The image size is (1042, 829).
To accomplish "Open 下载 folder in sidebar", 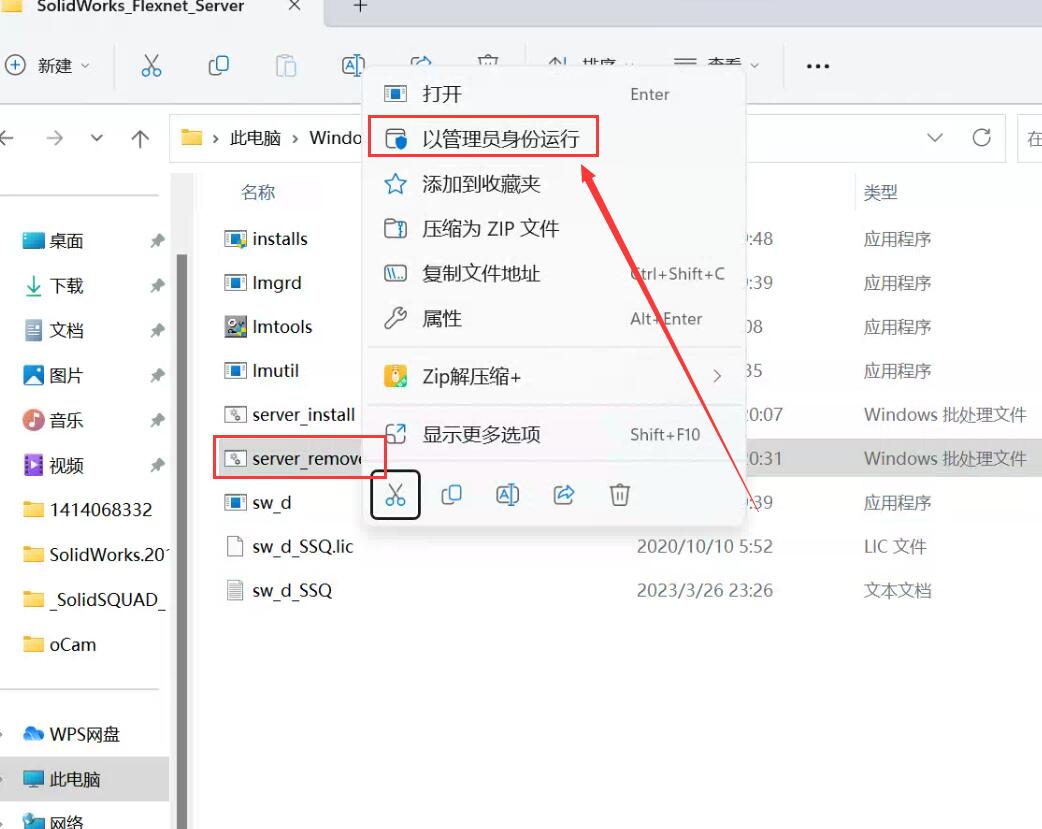I will pyautogui.click(x=66, y=286).
